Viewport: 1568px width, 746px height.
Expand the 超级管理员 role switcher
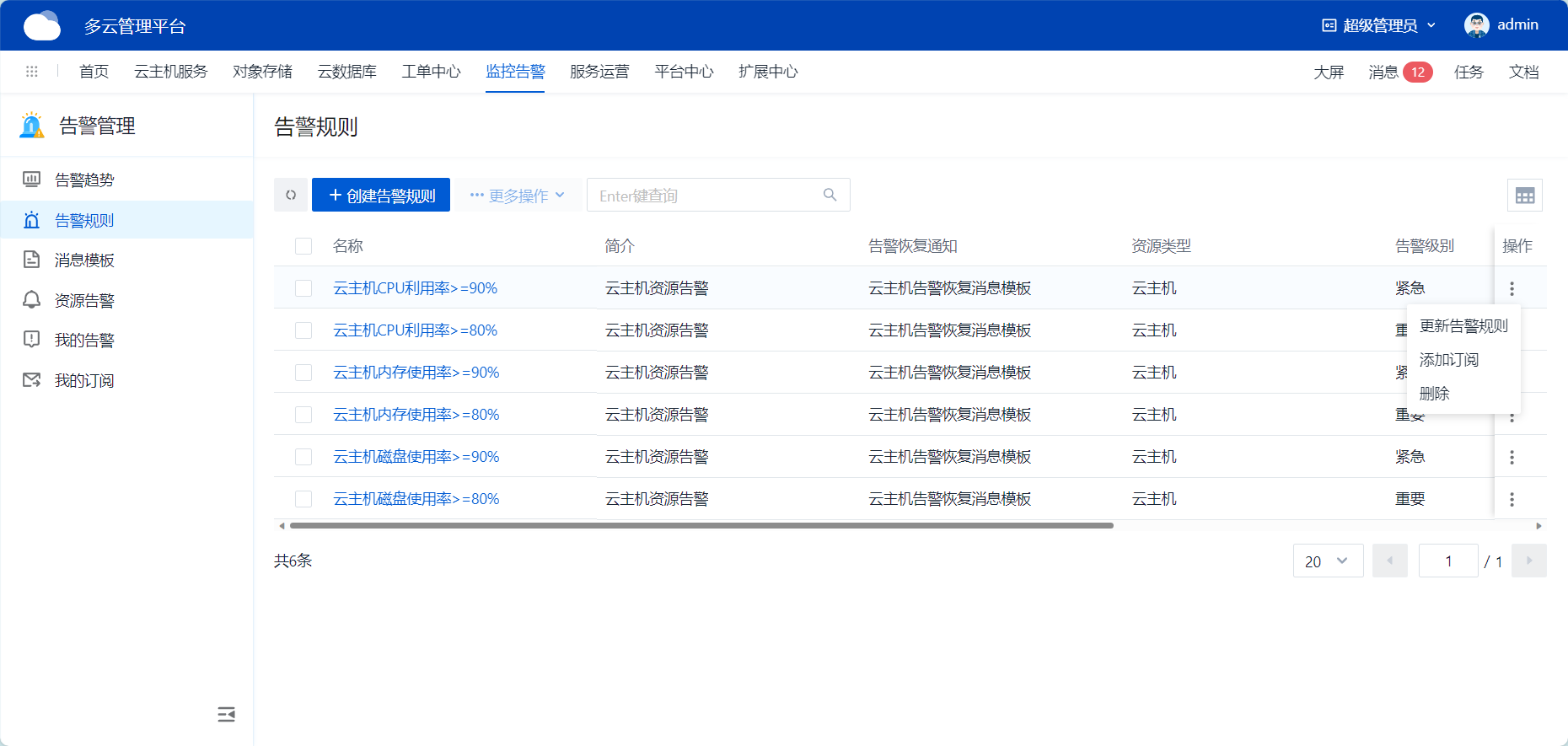click(1379, 25)
